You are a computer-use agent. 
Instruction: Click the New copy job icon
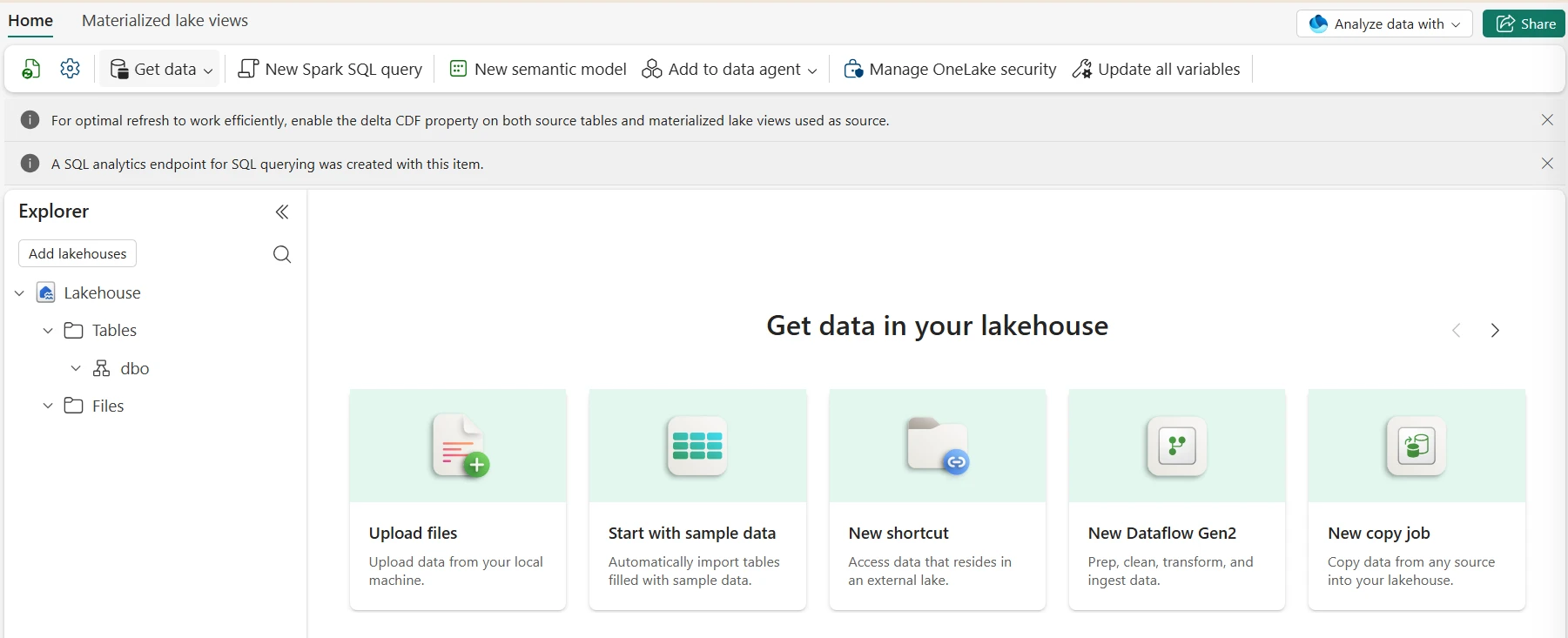[x=1417, y=446]
